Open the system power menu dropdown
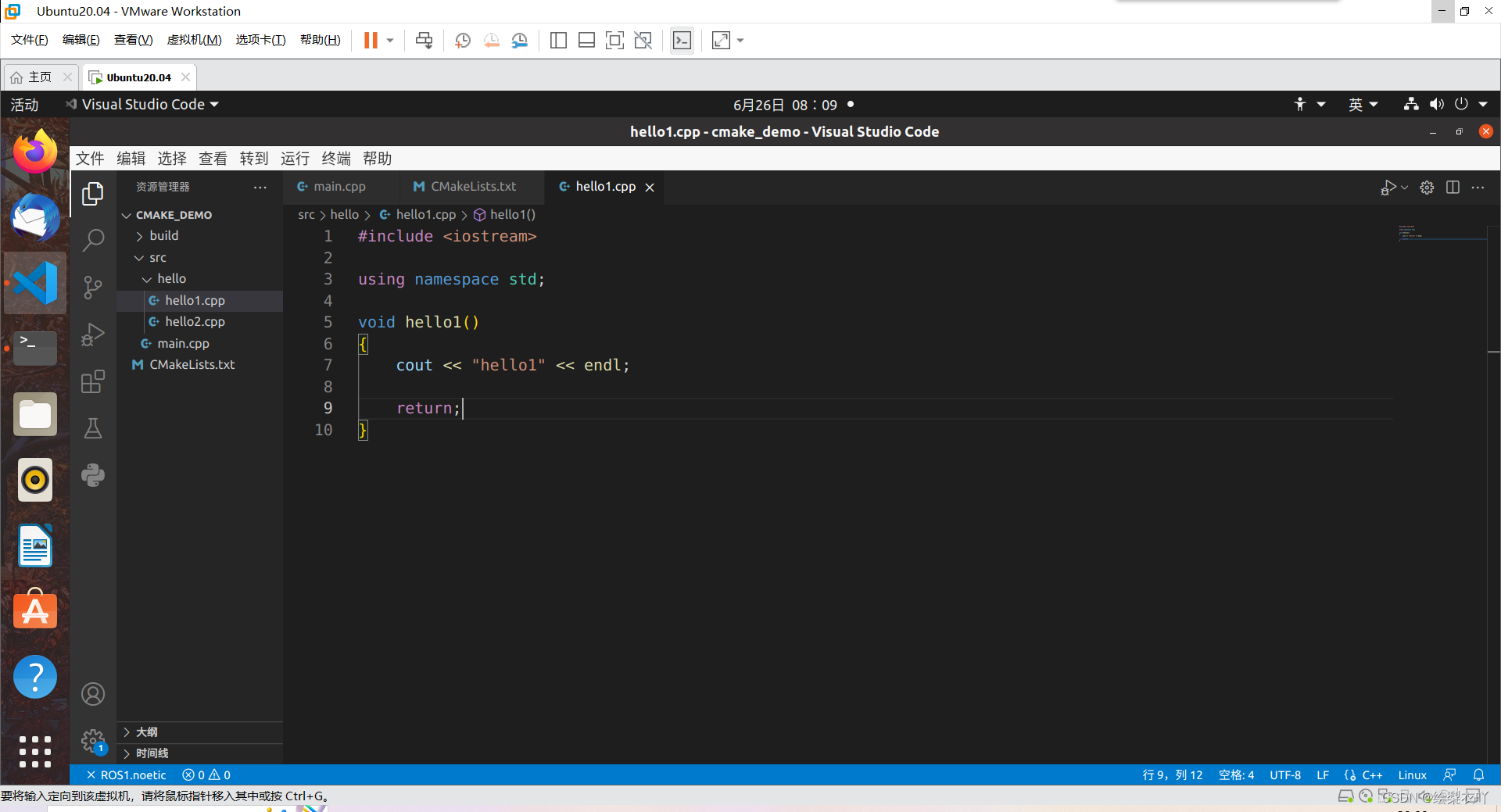Image resolution: width=1501 pixels, height=812 pixels. tap(1471, 105)
